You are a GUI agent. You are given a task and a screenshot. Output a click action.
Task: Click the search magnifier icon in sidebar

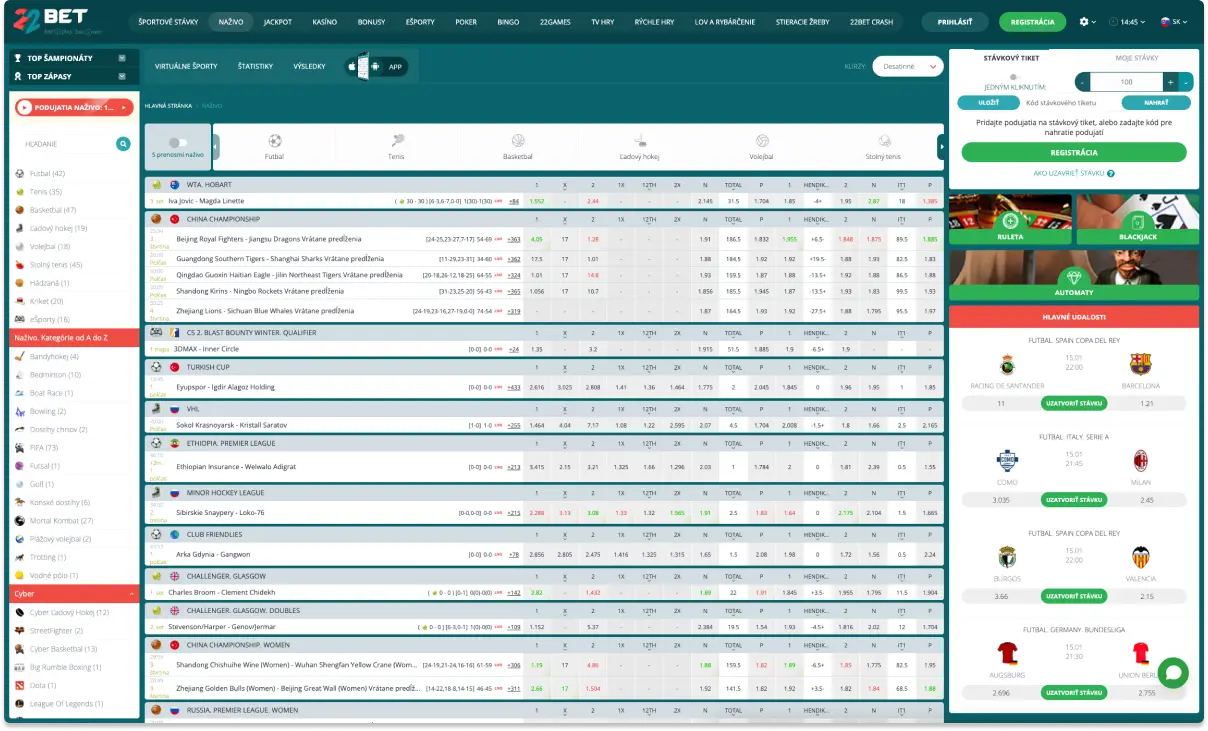pos(123,144)
